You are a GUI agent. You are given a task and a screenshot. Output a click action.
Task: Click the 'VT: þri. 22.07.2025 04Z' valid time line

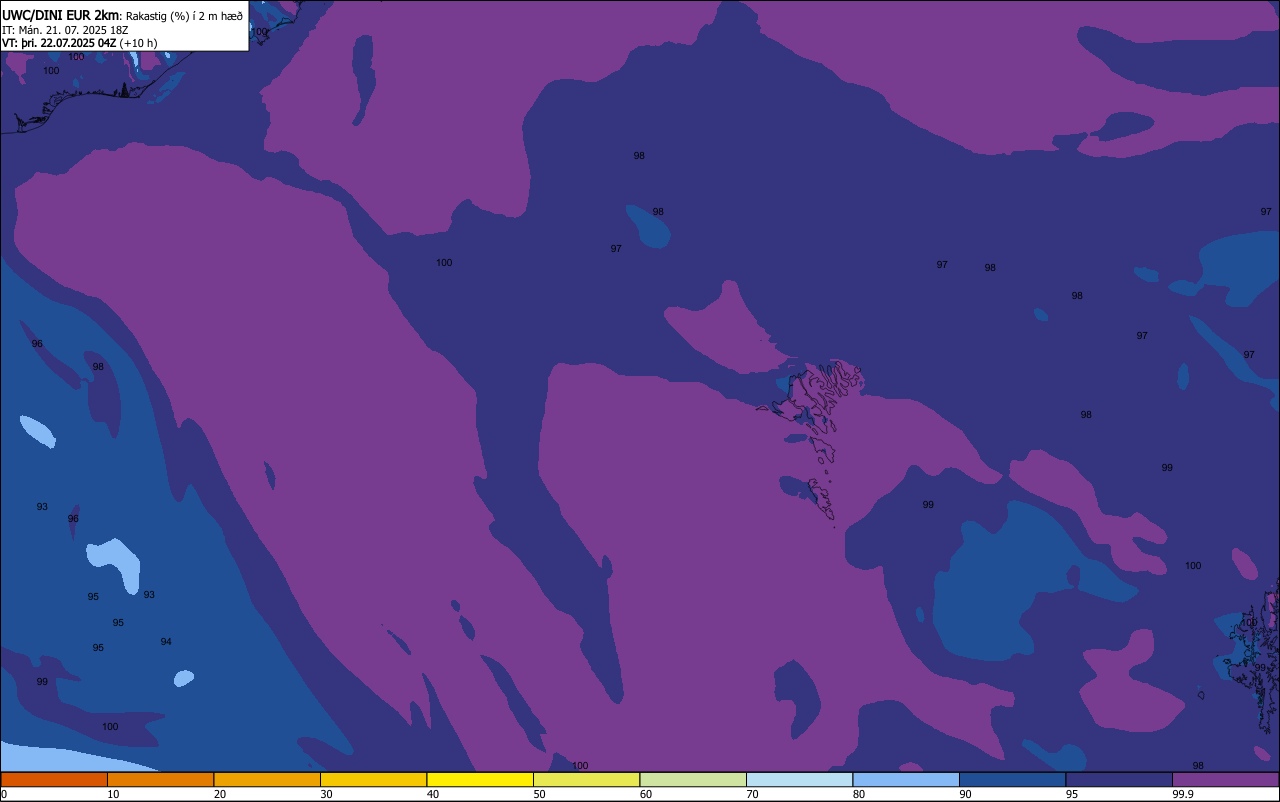coord(59,43)
